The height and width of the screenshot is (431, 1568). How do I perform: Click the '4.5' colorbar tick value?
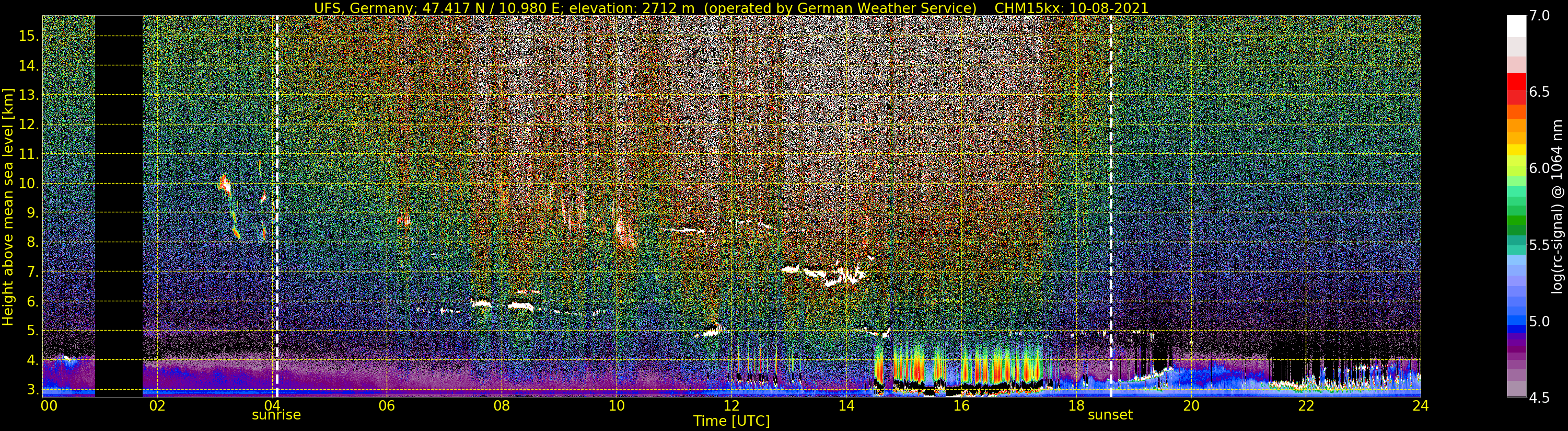[1539, 398]
